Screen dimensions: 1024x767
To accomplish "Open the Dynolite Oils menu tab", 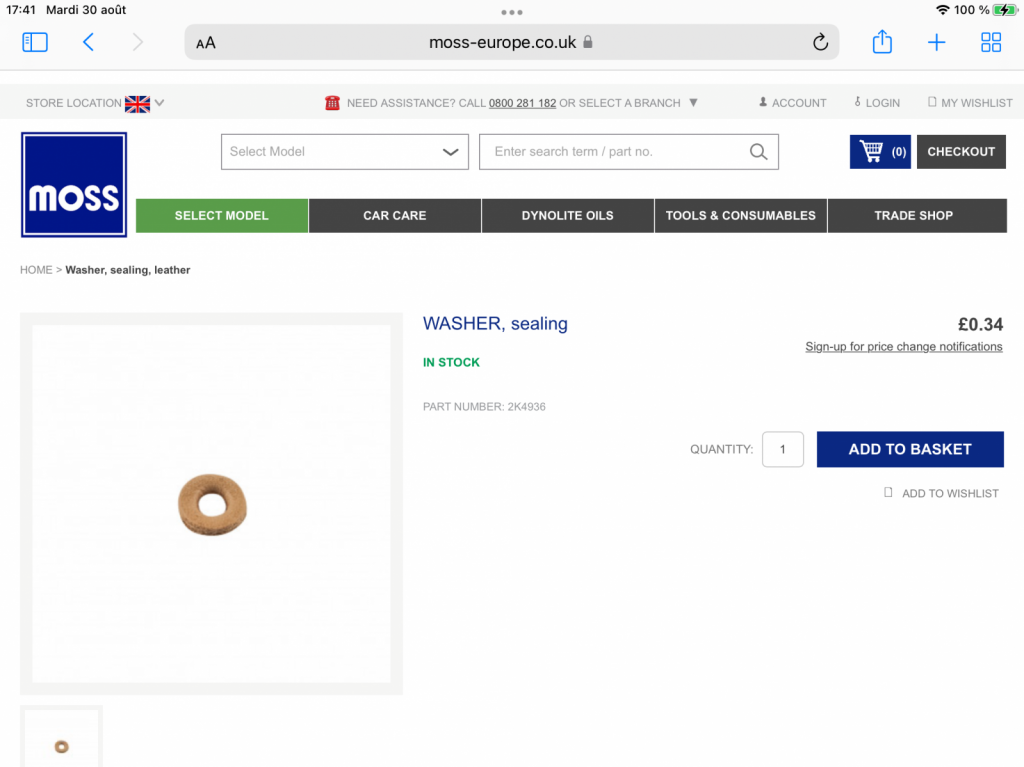I will point(568,216).
